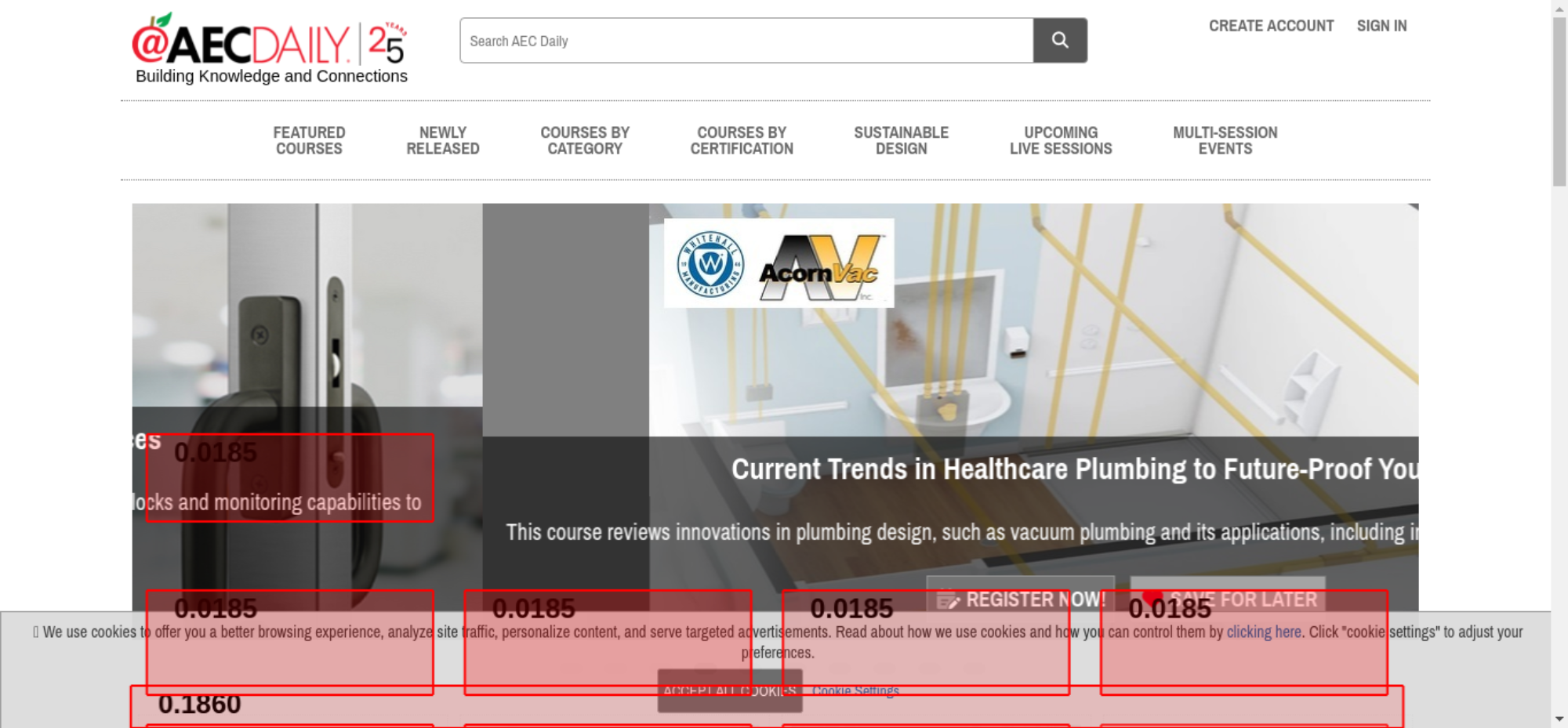Open Upcoming Live Sessions page
This screenshot has width=1568, height=728.
[x=1061, y=140]
